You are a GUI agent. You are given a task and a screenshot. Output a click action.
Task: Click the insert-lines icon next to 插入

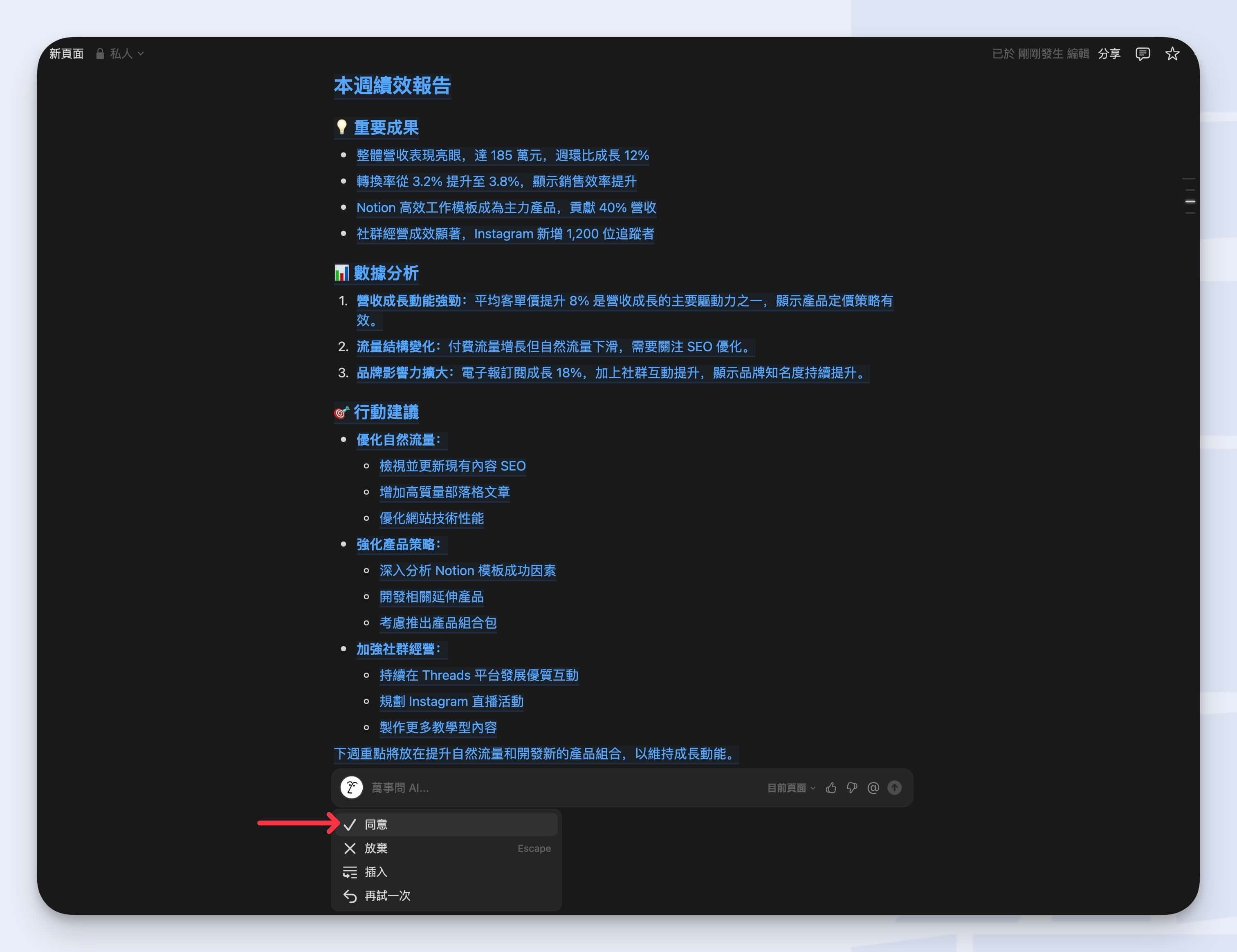click(x=350, y=872)
